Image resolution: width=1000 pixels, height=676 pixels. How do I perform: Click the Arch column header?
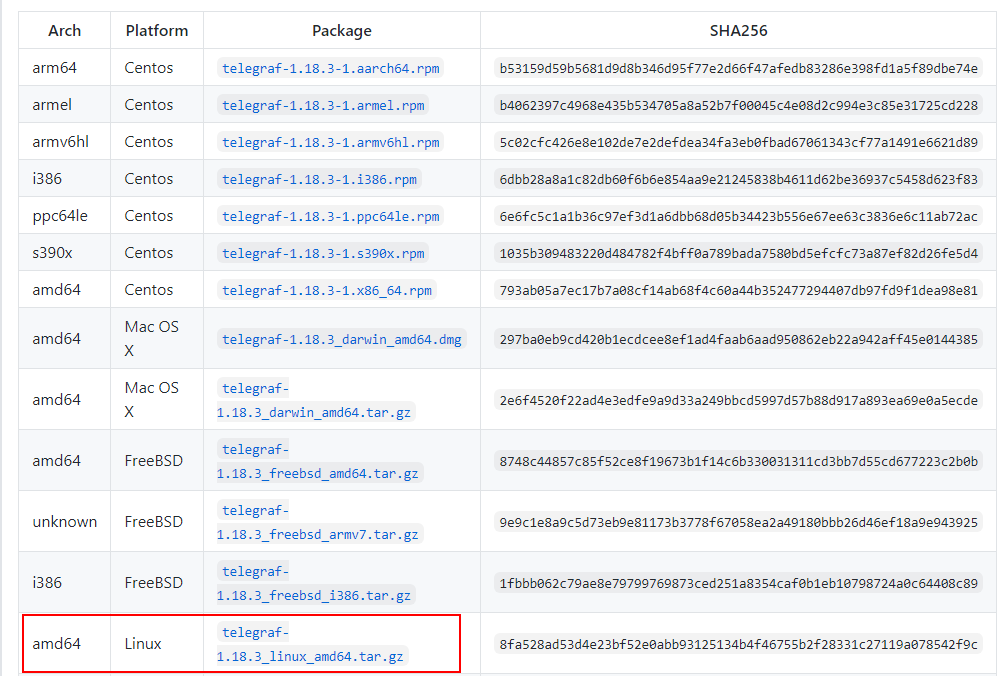coord(65,31)
